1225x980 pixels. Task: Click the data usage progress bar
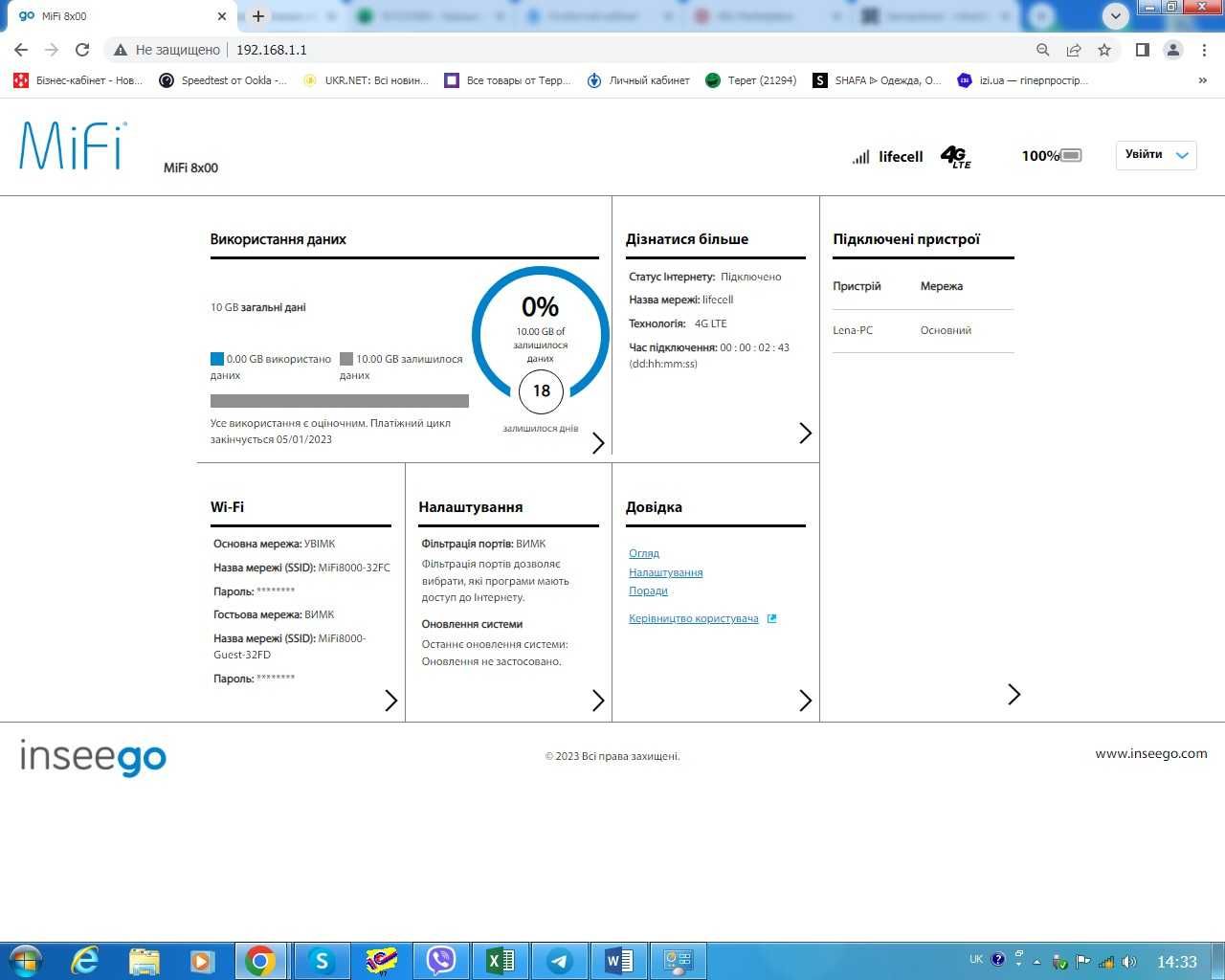pyautogui.click(x=340, y=401)
